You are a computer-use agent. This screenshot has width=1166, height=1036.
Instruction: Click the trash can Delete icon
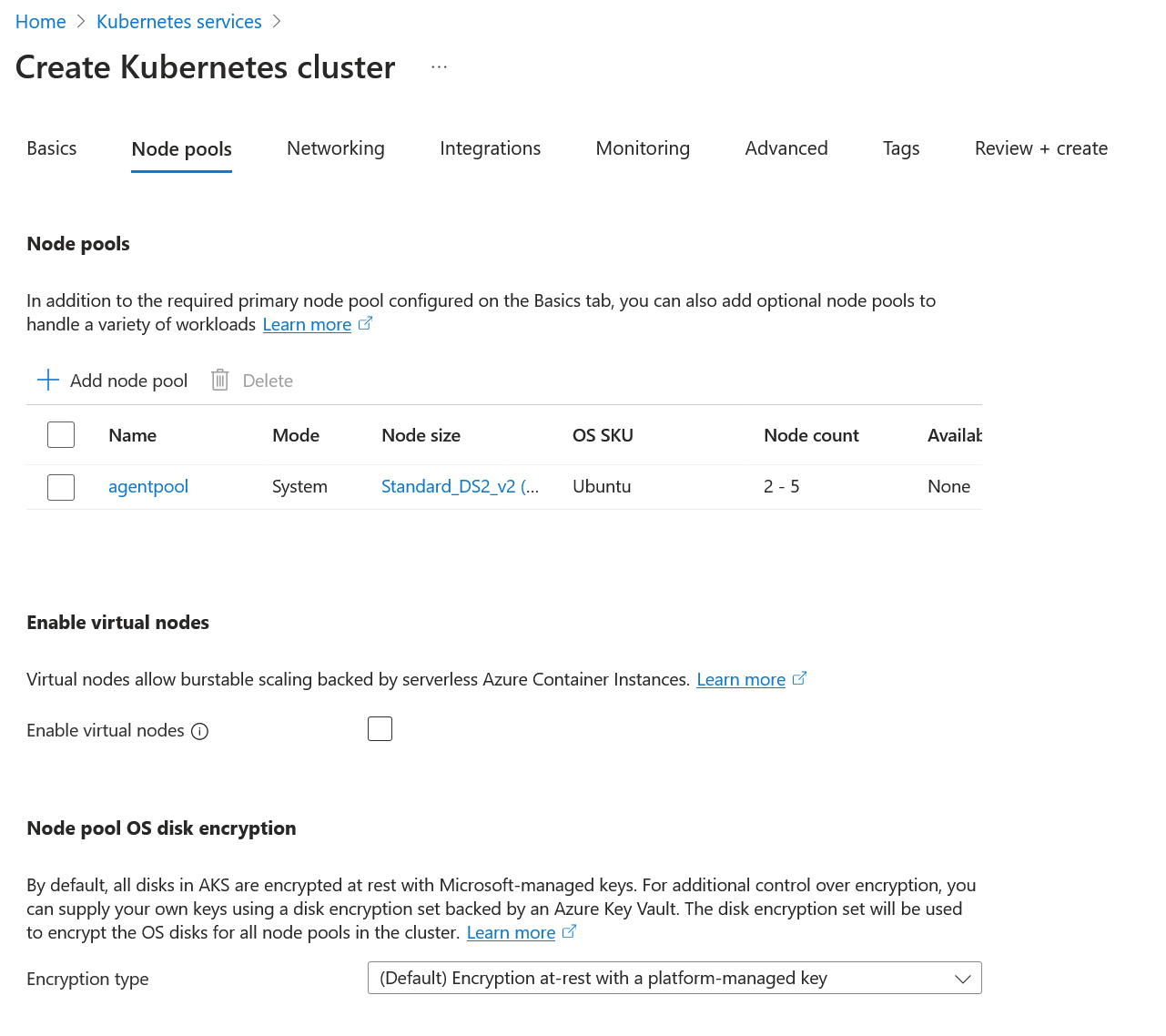(x=219, y=381)
